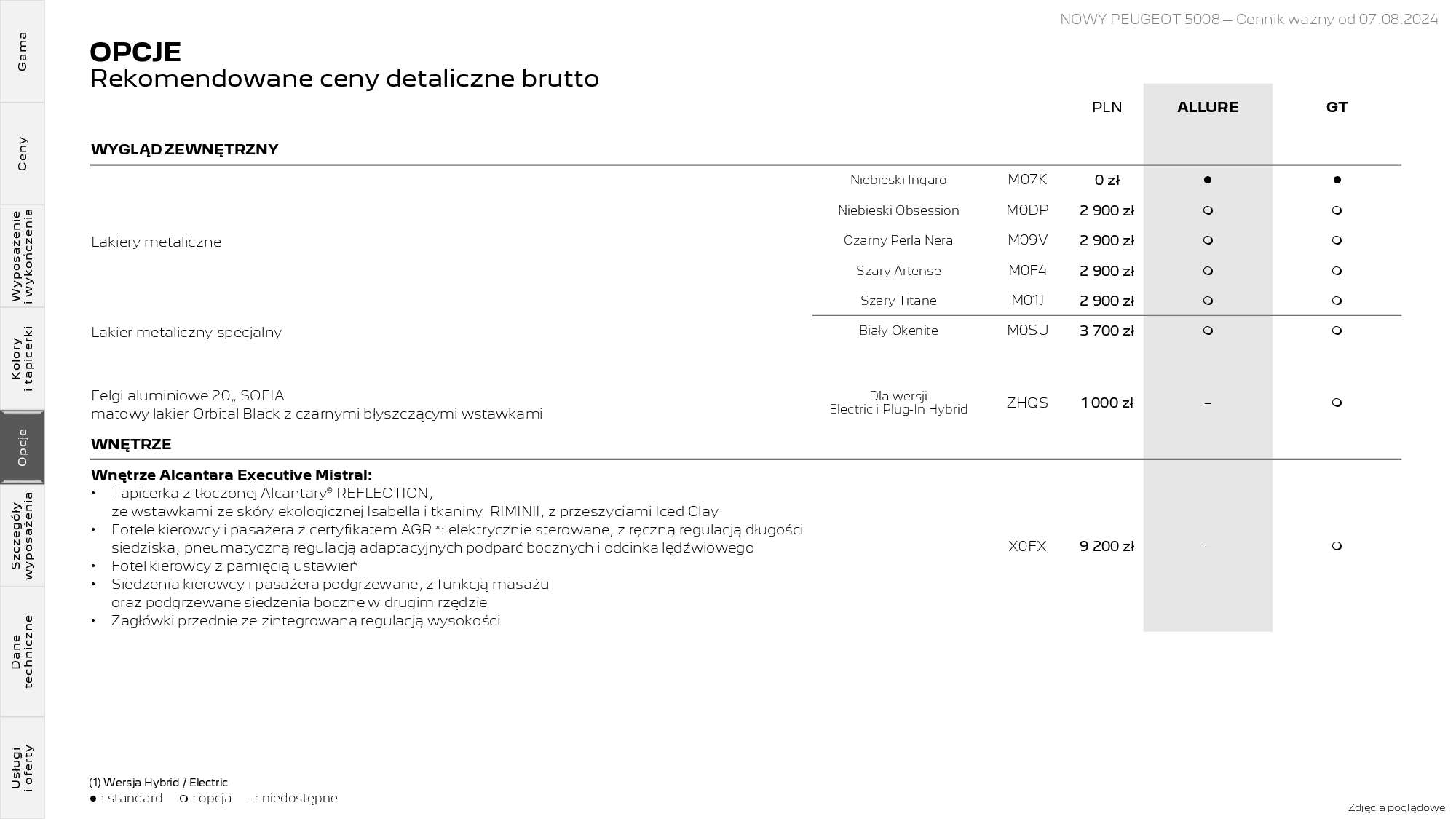Open Kolory i tapicerki tab
The image size is (1456, 819).
[22, 358]
